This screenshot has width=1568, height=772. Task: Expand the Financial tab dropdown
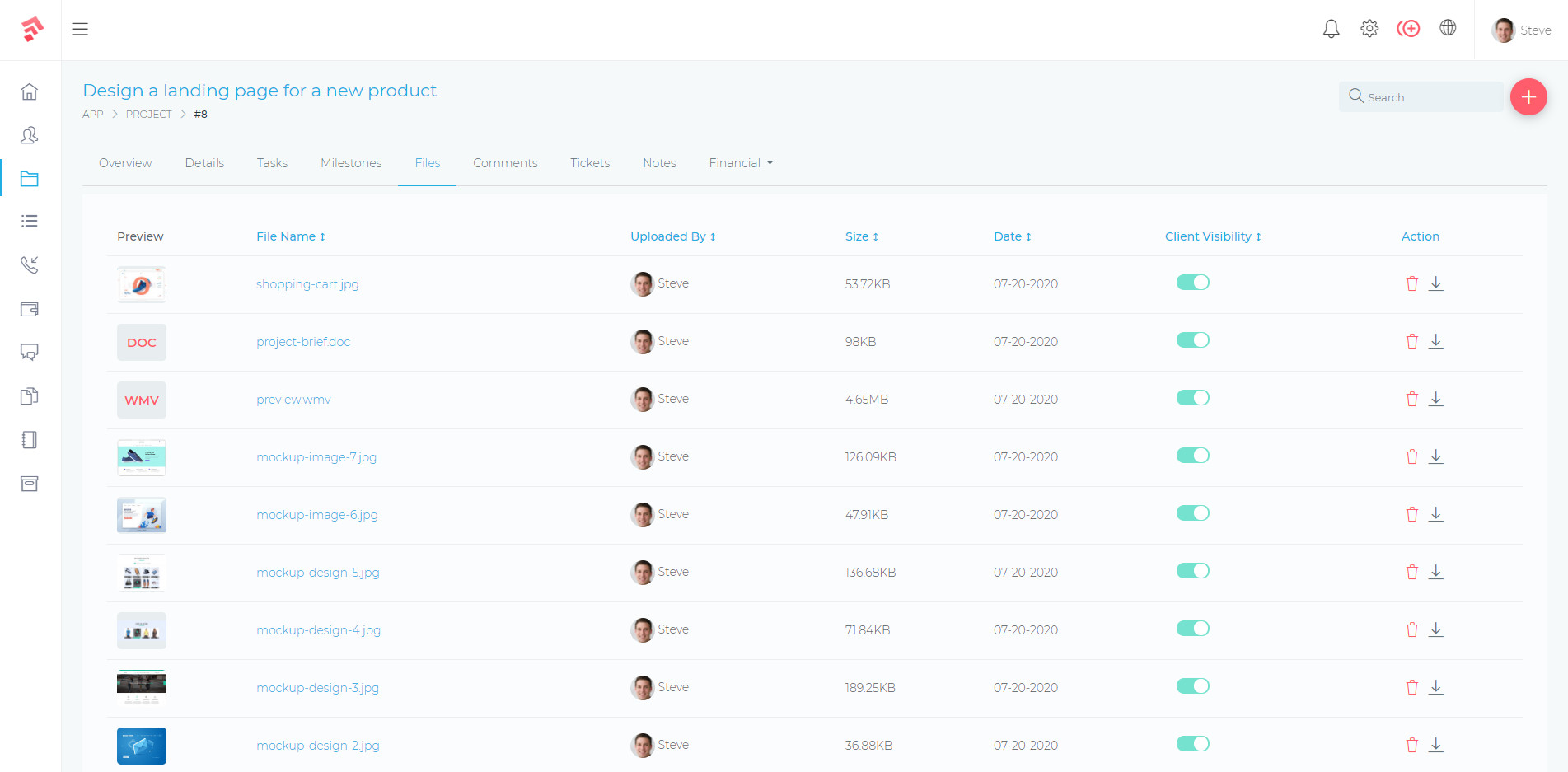[x=740, y=162]
